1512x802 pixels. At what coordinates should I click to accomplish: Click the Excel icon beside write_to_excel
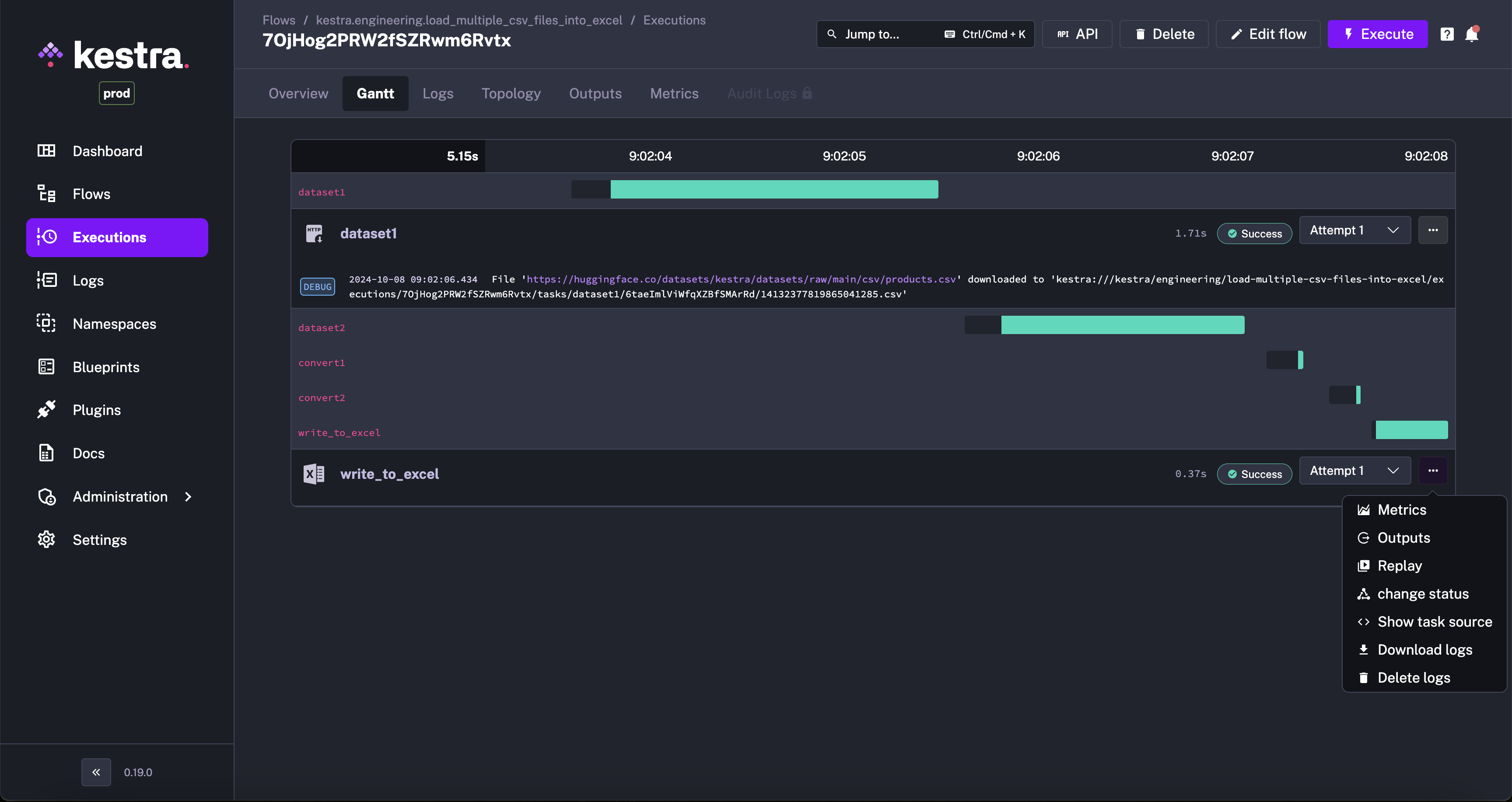click(x=313, y=474)
